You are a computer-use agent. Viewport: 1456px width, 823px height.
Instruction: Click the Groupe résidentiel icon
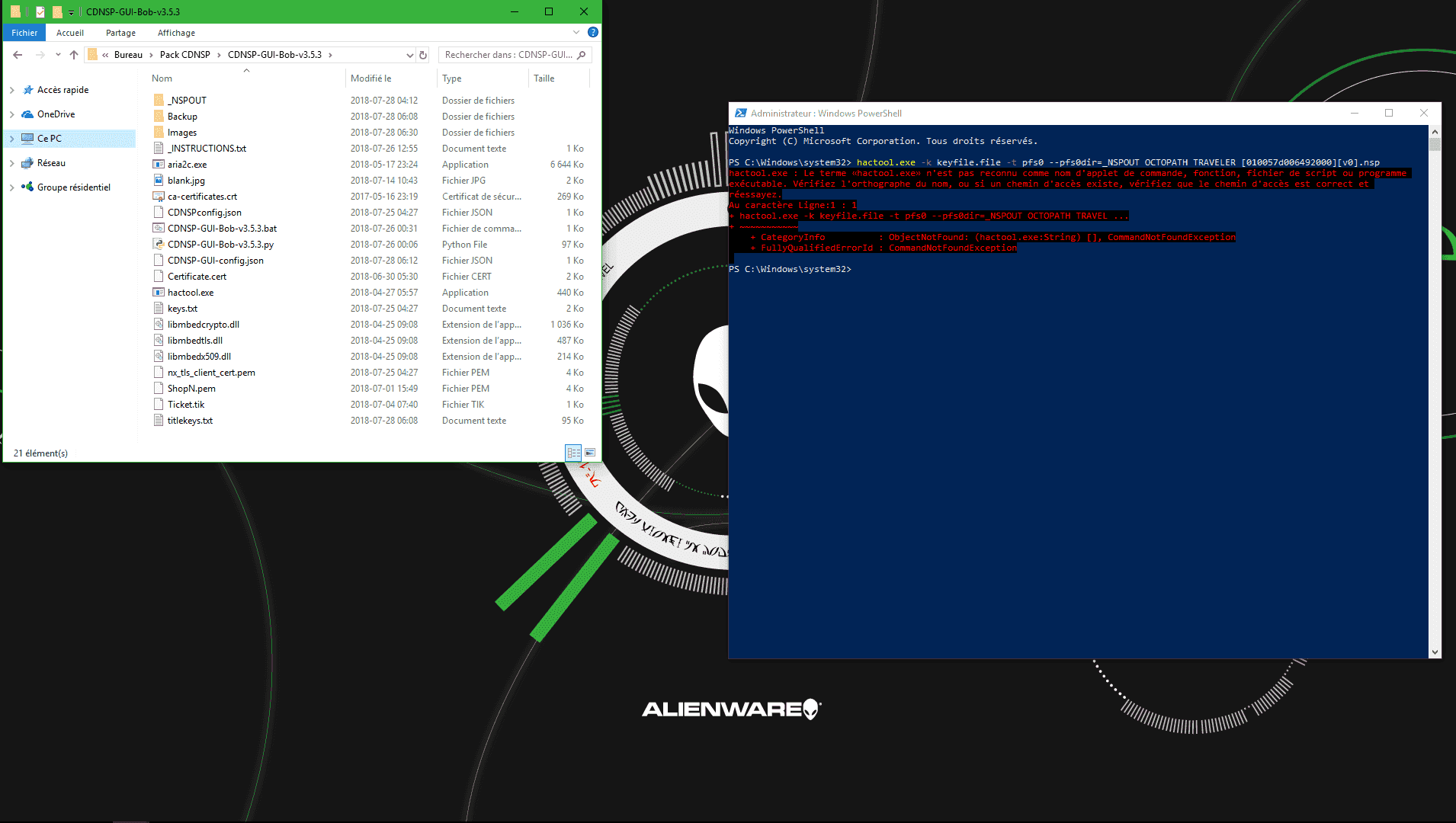[27, 187]
